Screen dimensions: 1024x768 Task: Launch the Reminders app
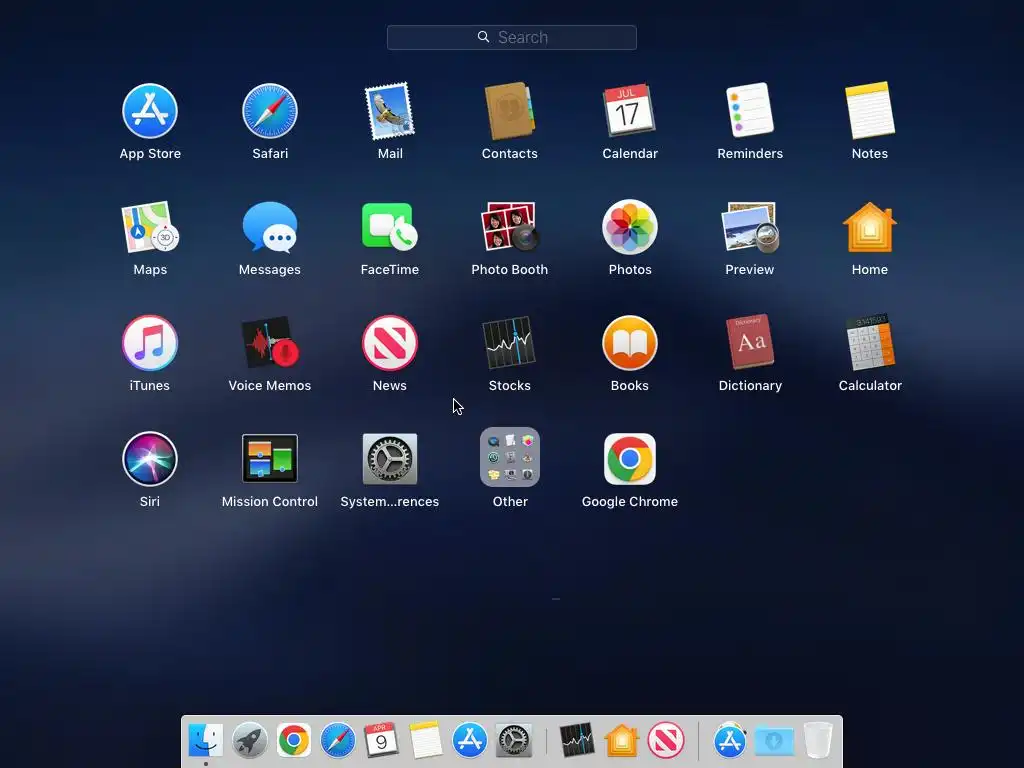click(x=750, y=110)
